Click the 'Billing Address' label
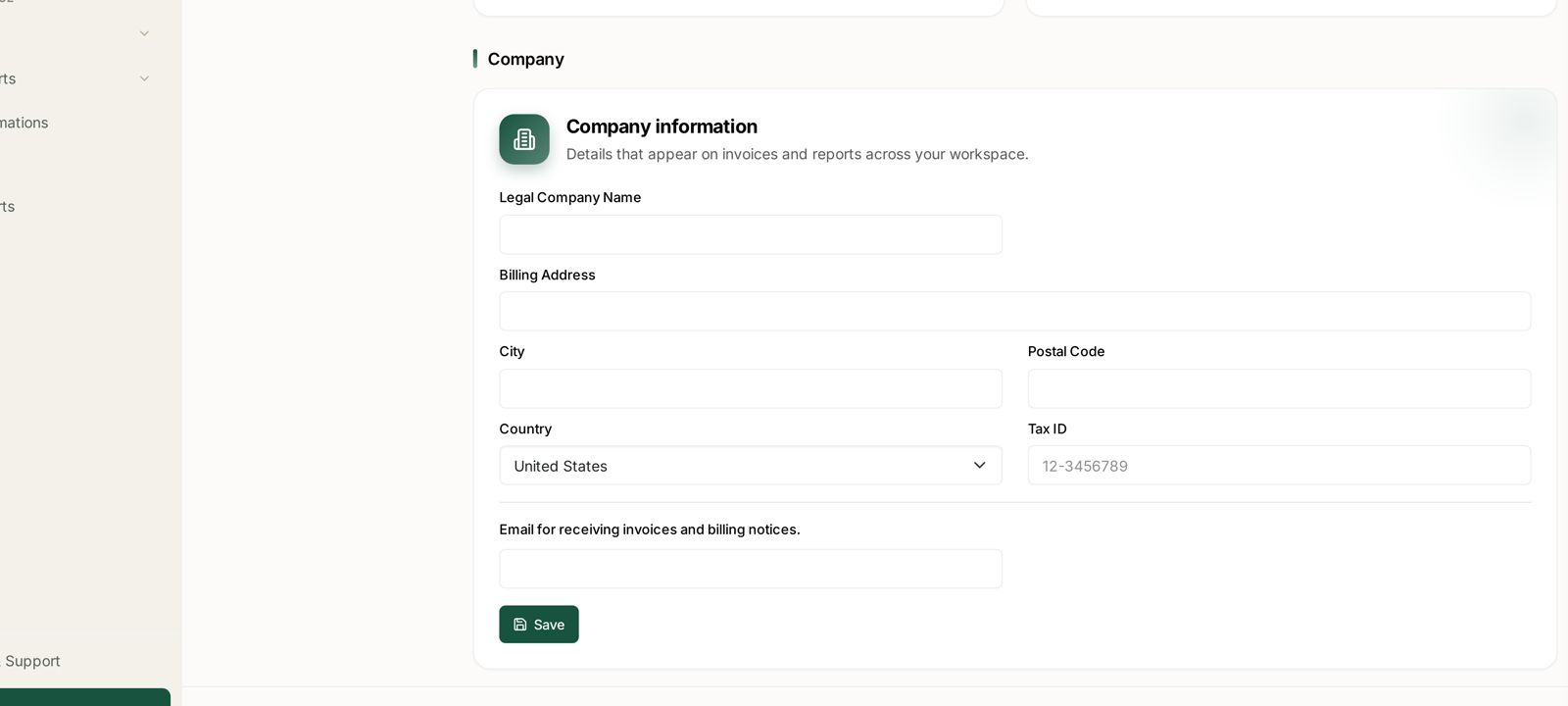This screenshot has height=706, width=1568. [547, 275]
